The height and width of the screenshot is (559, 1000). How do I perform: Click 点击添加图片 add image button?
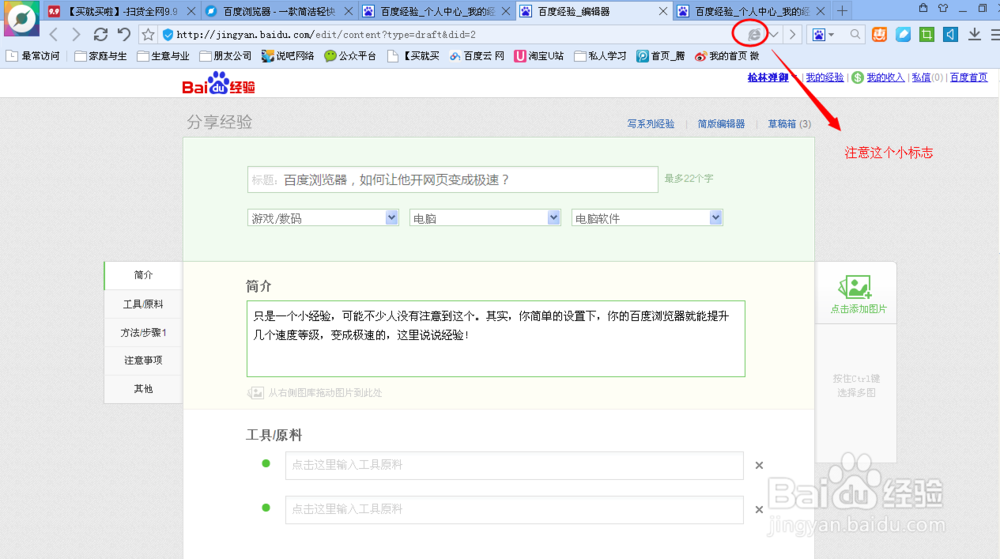(857, 294)
